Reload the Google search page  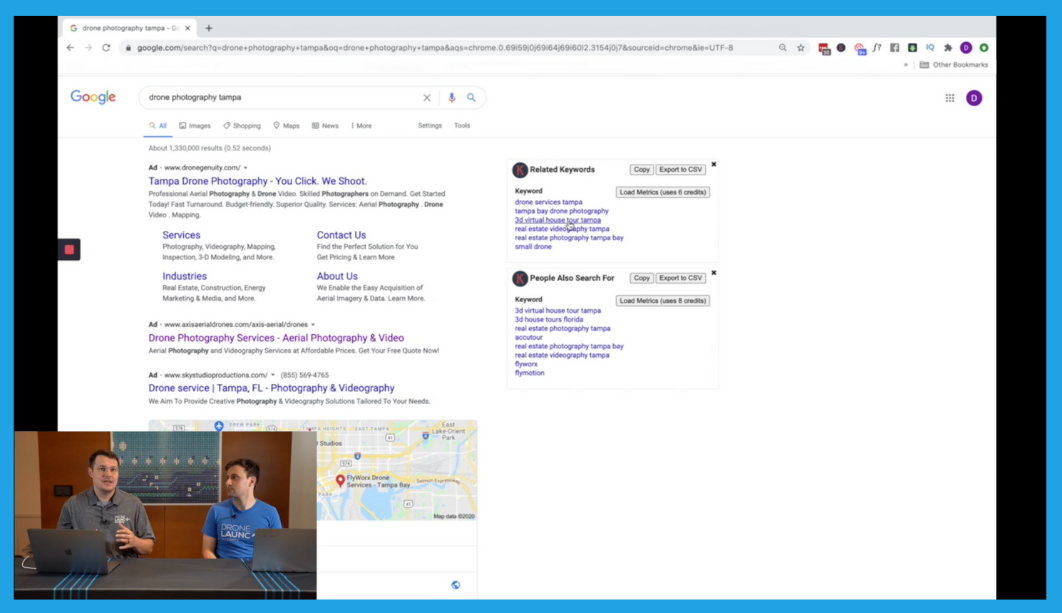(x=106, y=47)
